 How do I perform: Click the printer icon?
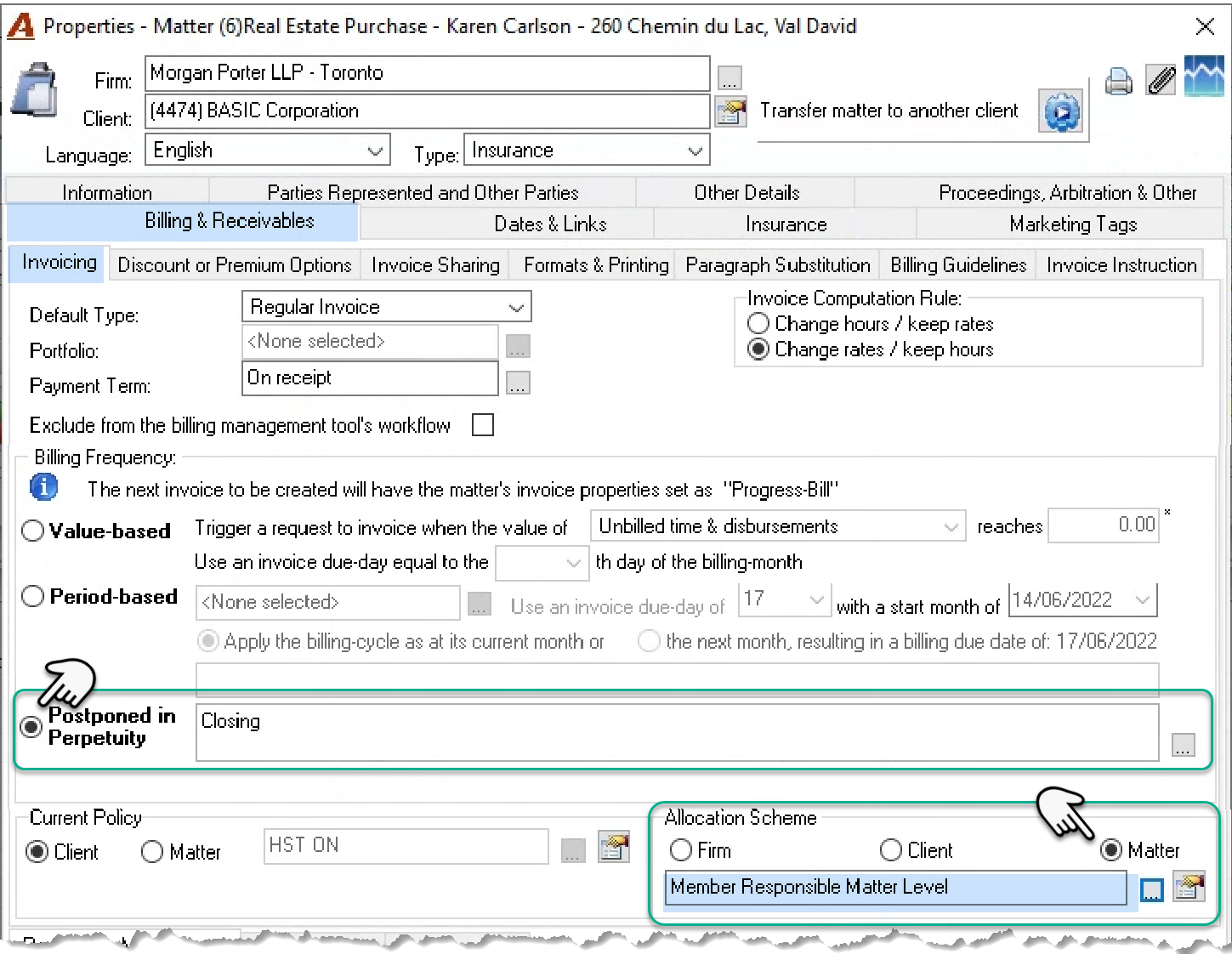click(1119, 82)
